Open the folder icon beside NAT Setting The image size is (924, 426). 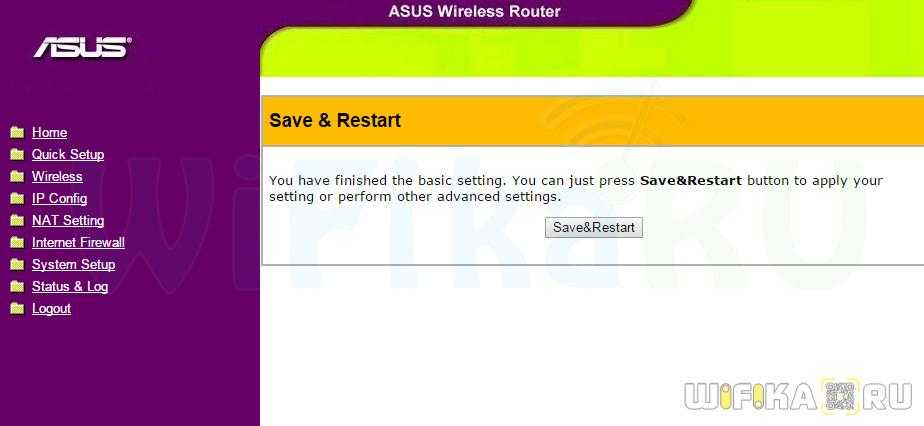17,220
